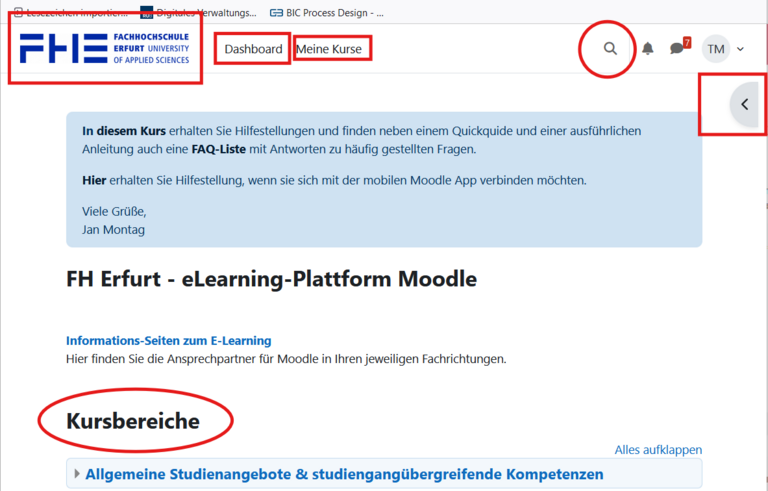Open the Meine Kurse tab
This screenshot has width=768, height=491.
pos(333,49)
